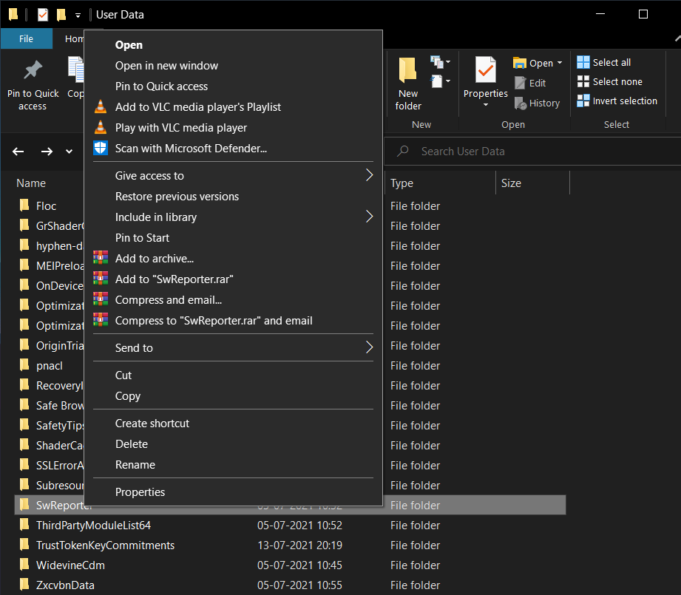Expand the Include in library submenu

pyautogui.click(x=369, y=217)
